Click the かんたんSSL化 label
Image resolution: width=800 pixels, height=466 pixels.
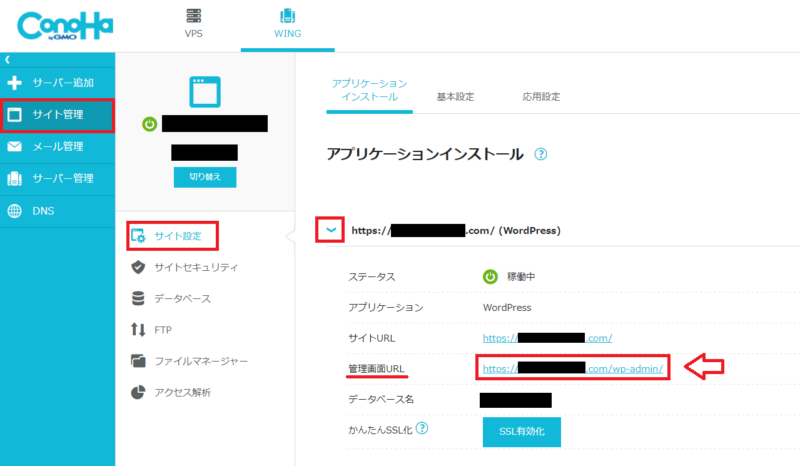(x=380, y=430)
